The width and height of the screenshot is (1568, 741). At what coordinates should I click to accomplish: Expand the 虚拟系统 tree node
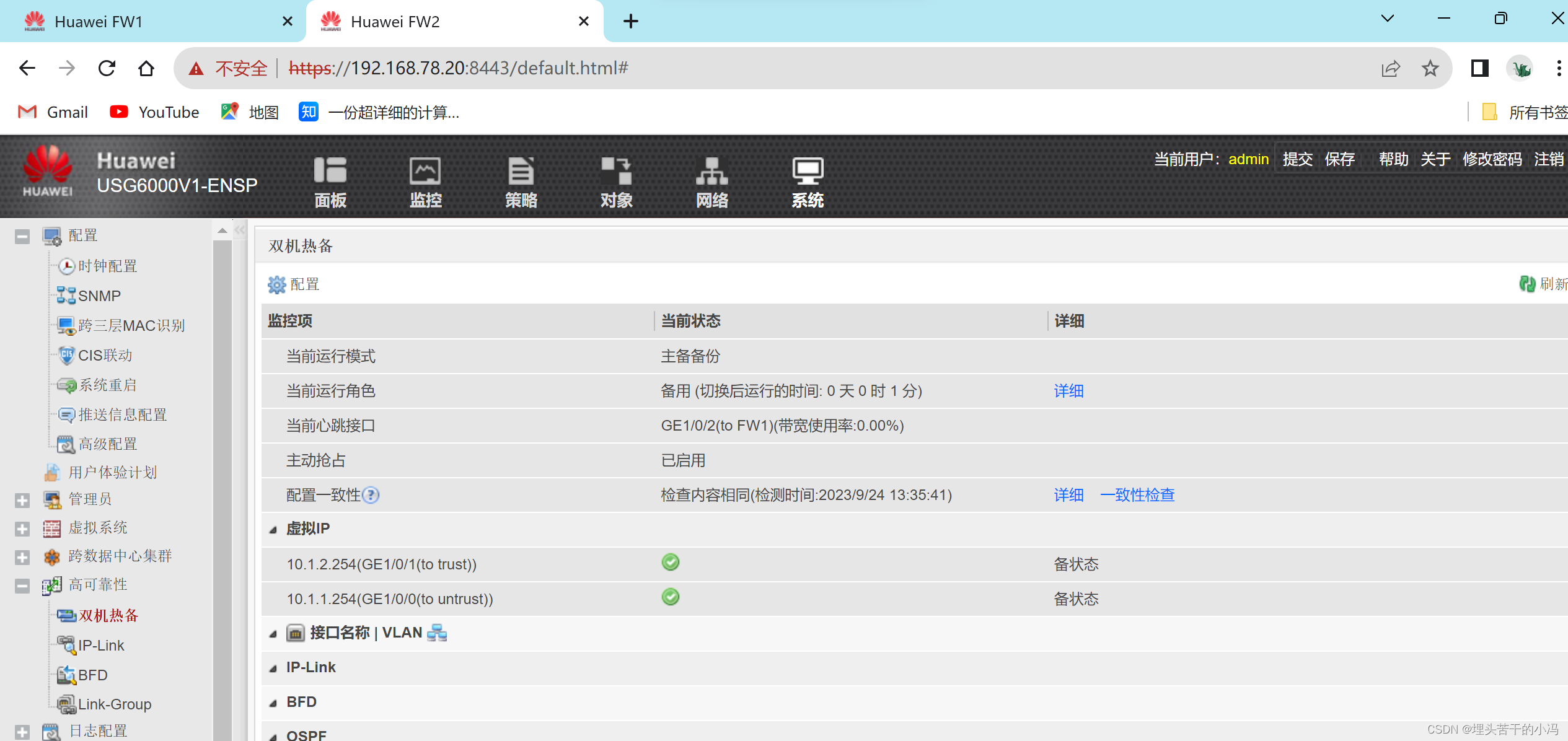tap(22, 528)
